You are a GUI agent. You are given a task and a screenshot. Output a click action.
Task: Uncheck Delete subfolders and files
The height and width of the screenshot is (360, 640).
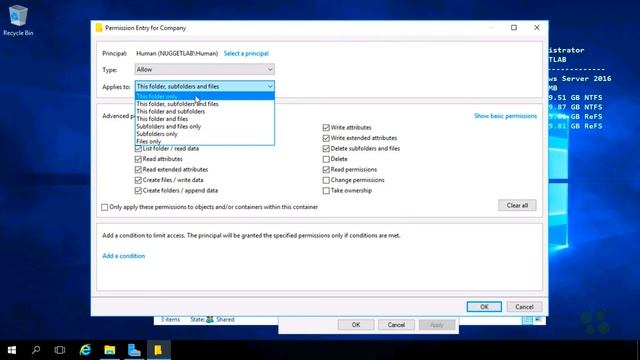click(x=326, y=149)
